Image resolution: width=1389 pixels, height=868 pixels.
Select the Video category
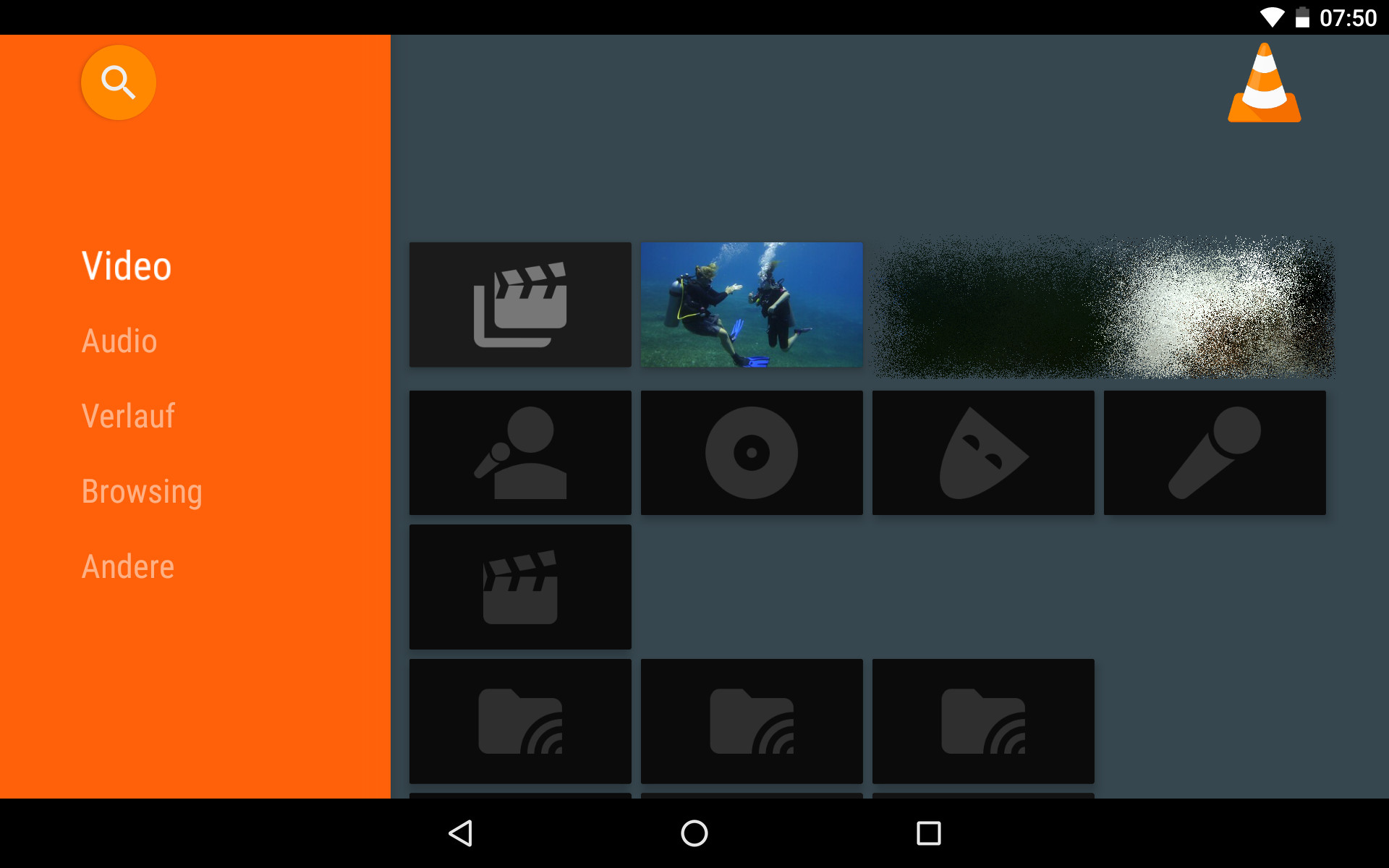coord(127,265)
